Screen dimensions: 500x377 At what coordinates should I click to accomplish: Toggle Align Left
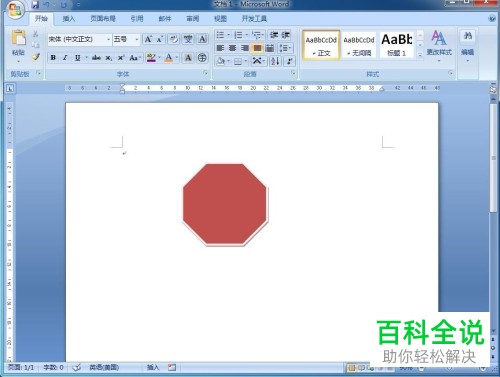pos(220,48)
